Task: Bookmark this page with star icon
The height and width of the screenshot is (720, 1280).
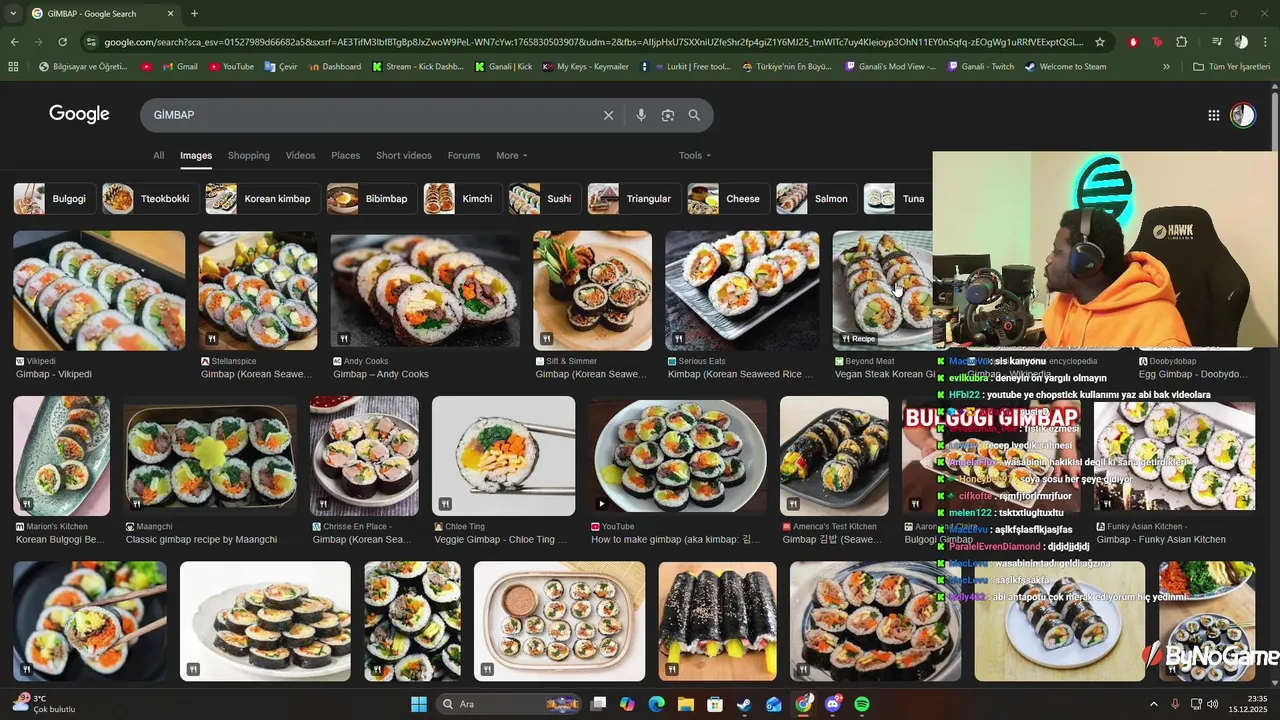Action: pos(1100,42)
